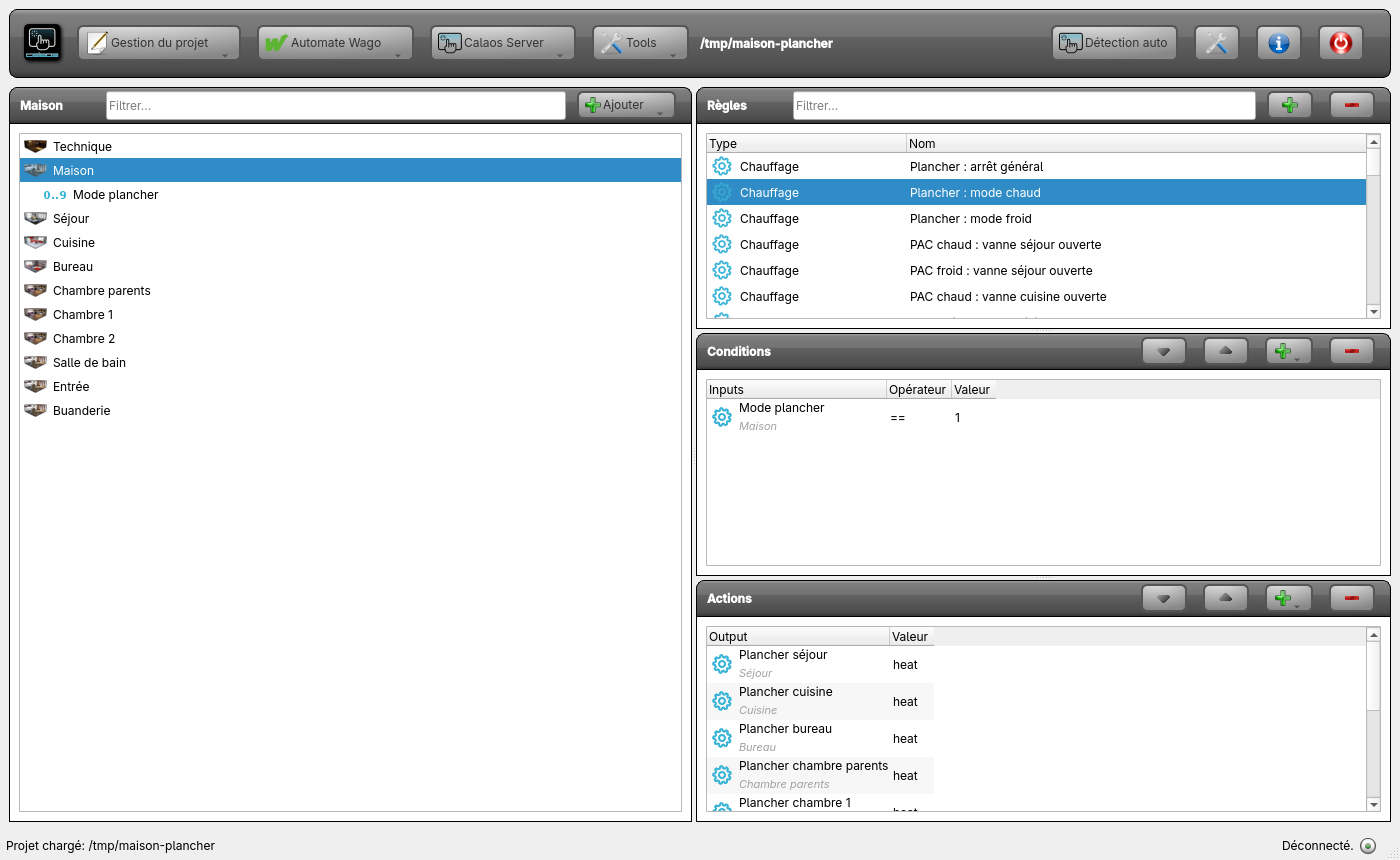This screenshot has height=860, width=1400.
Task: Click rules list scrollbar down arrow
Action: (x=1374, y=312)
